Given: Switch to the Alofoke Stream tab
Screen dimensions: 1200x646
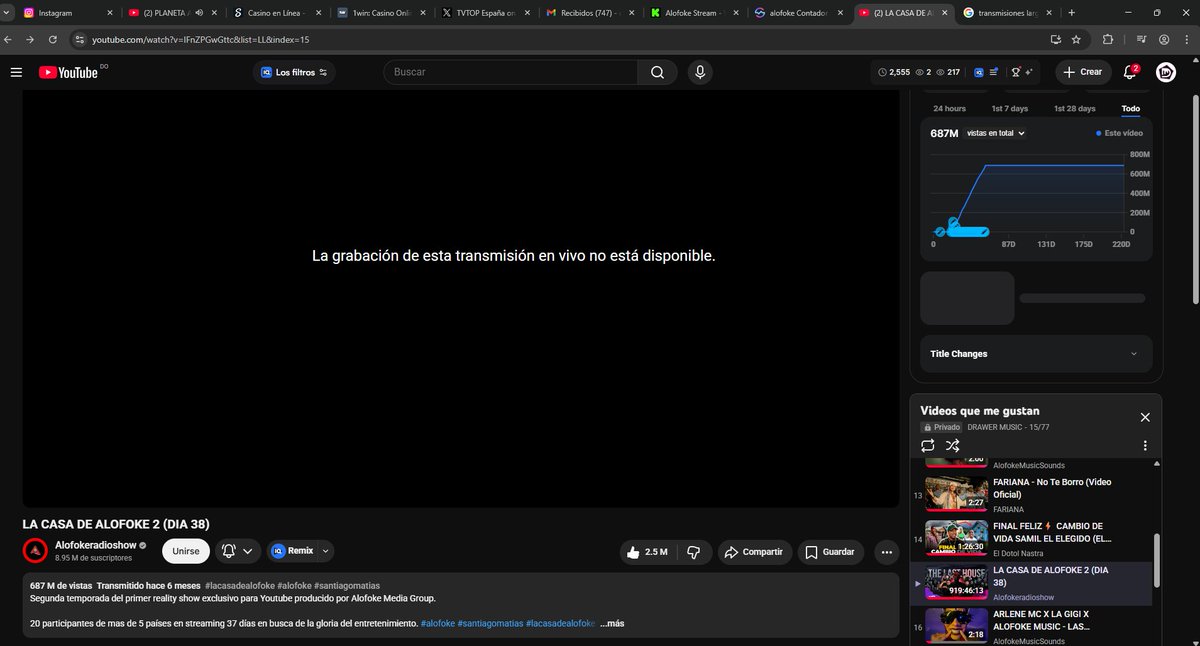Looking at the screenshot, I should pyautogui.click(x=694, y=13).
